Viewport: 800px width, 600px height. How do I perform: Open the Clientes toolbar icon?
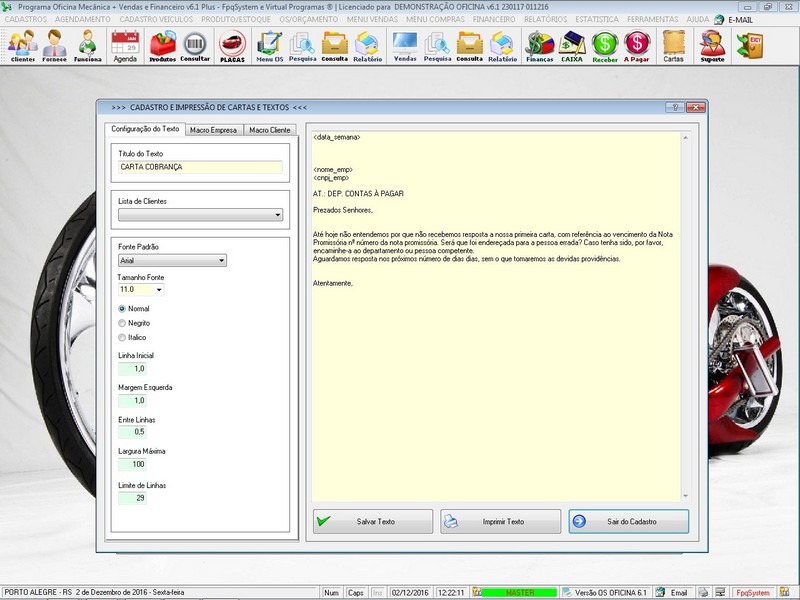click(22, 46)
